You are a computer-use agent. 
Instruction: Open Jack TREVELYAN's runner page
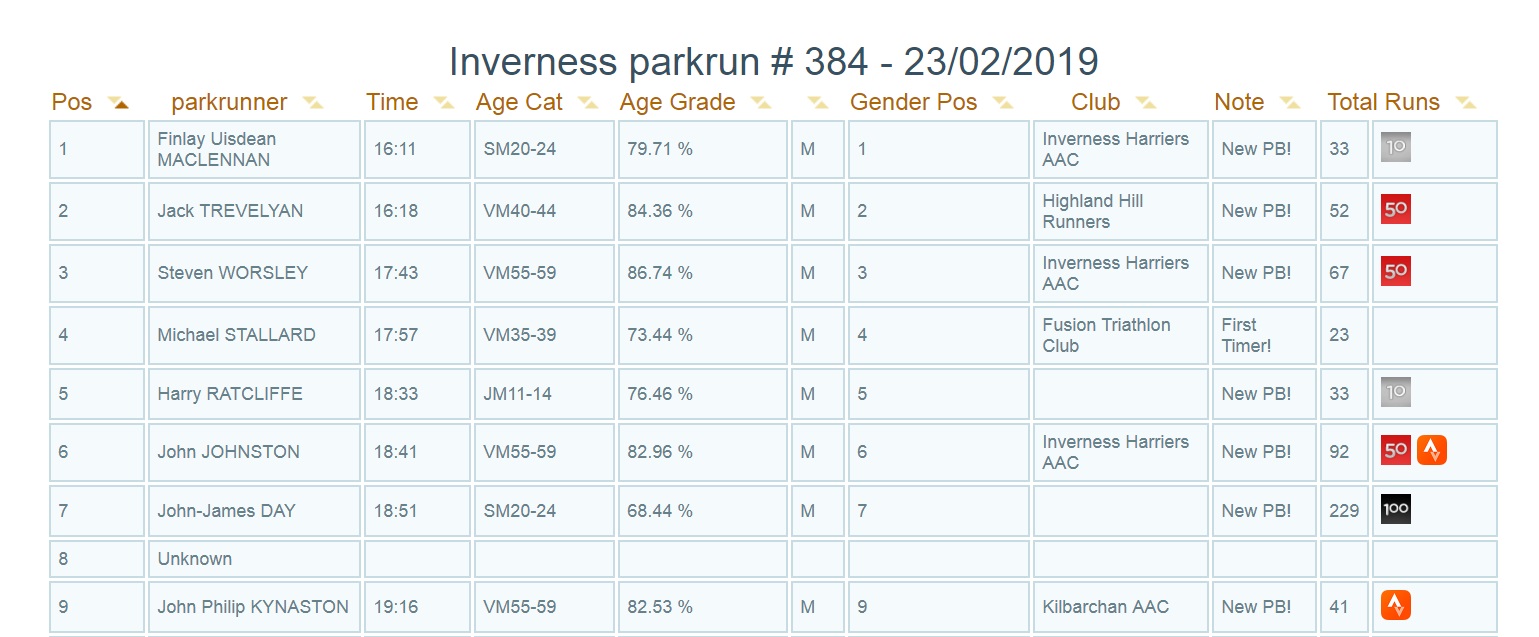tap(230, 211)
